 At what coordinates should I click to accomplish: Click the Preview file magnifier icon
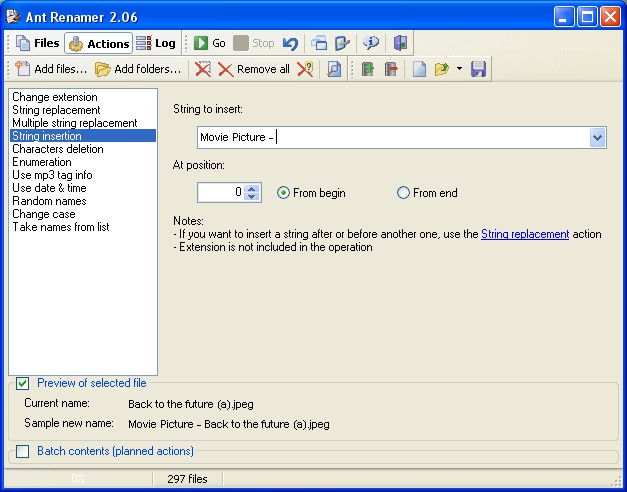[x=334, y=69]
